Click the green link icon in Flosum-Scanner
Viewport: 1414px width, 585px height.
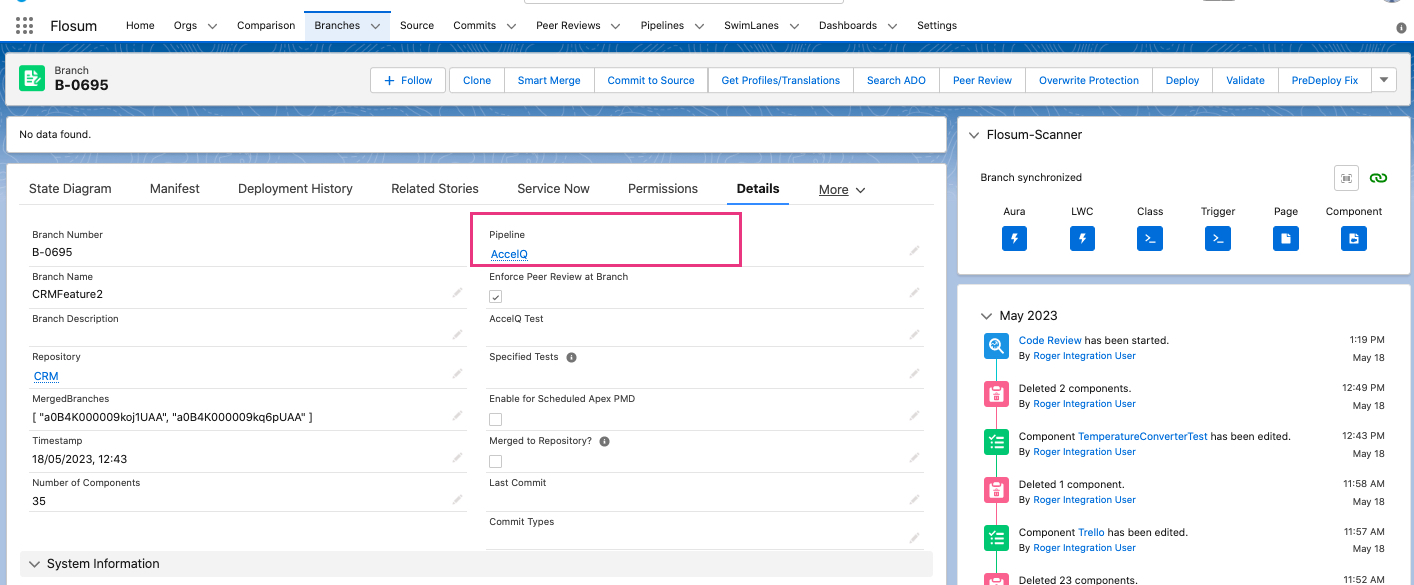1378,177
